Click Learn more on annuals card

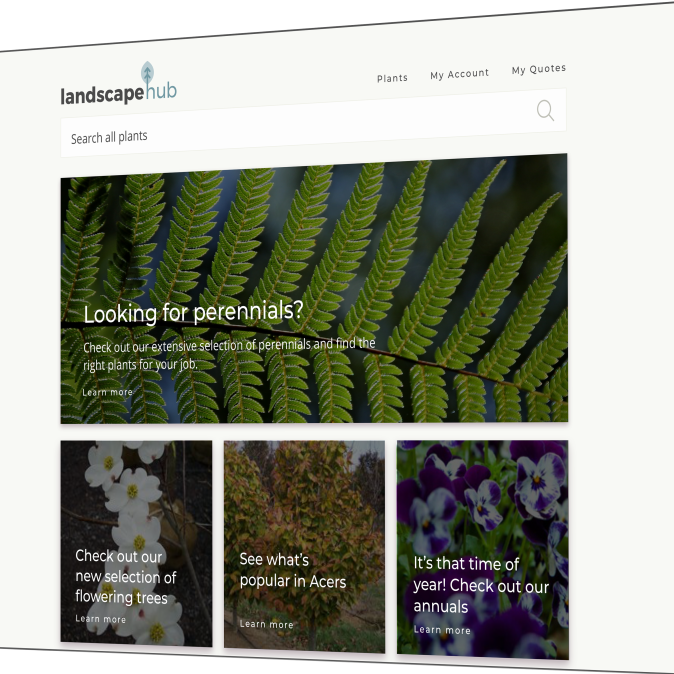[442, 630]
